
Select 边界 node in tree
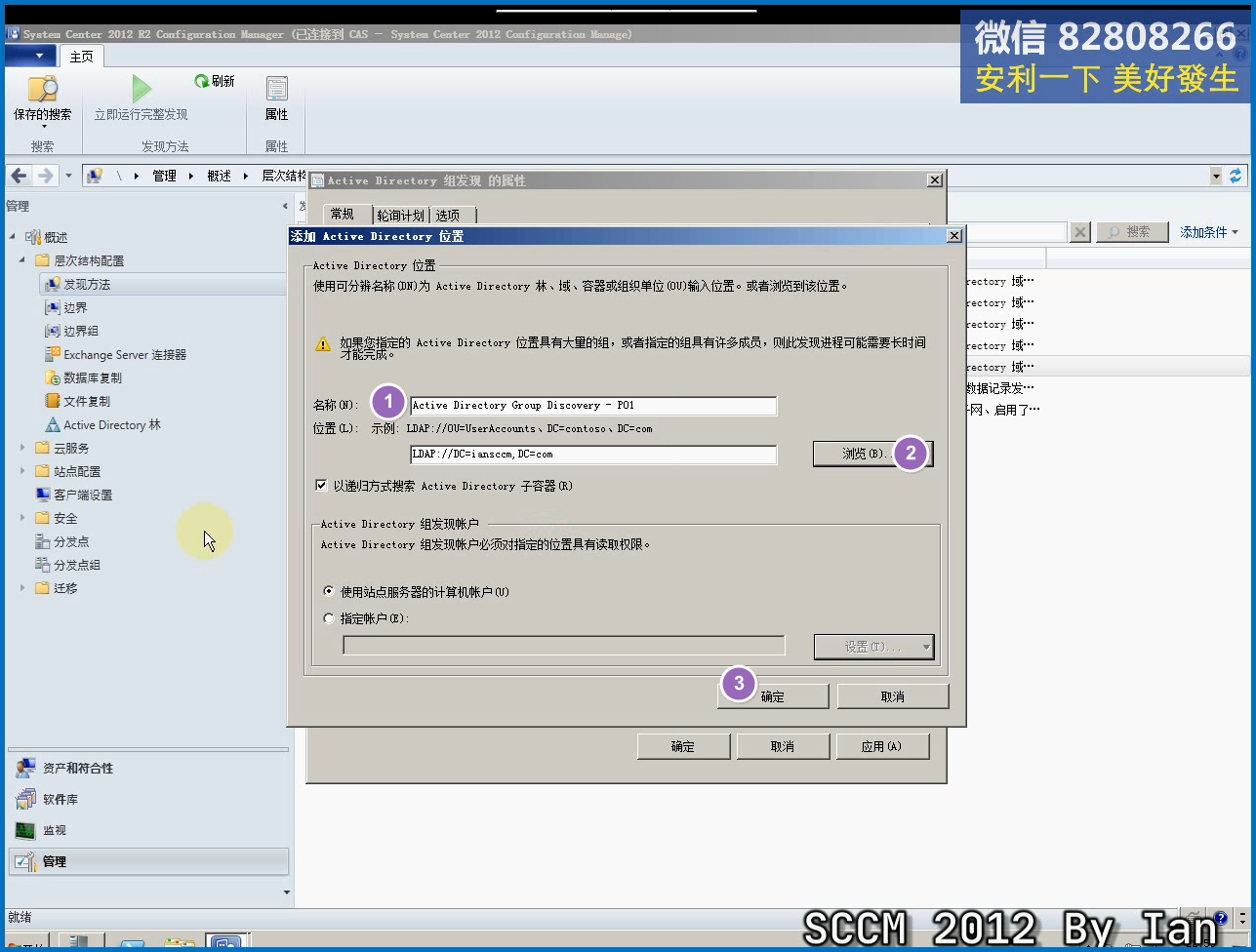tap(75, 307)
